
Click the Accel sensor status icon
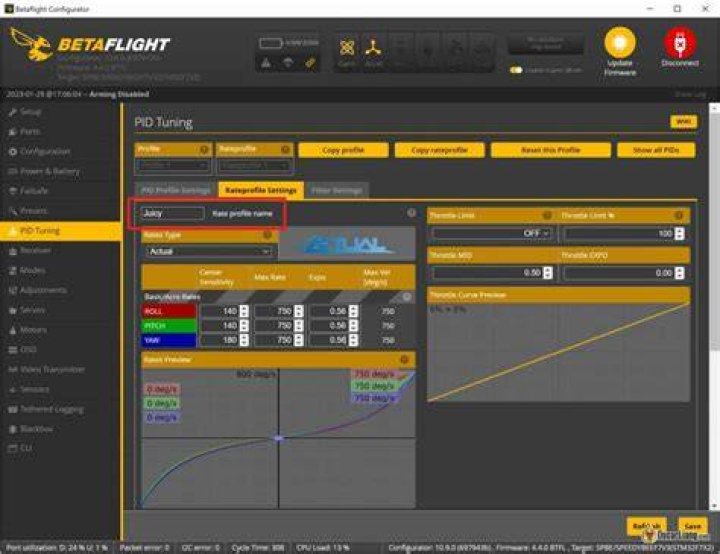pos(373,51)
